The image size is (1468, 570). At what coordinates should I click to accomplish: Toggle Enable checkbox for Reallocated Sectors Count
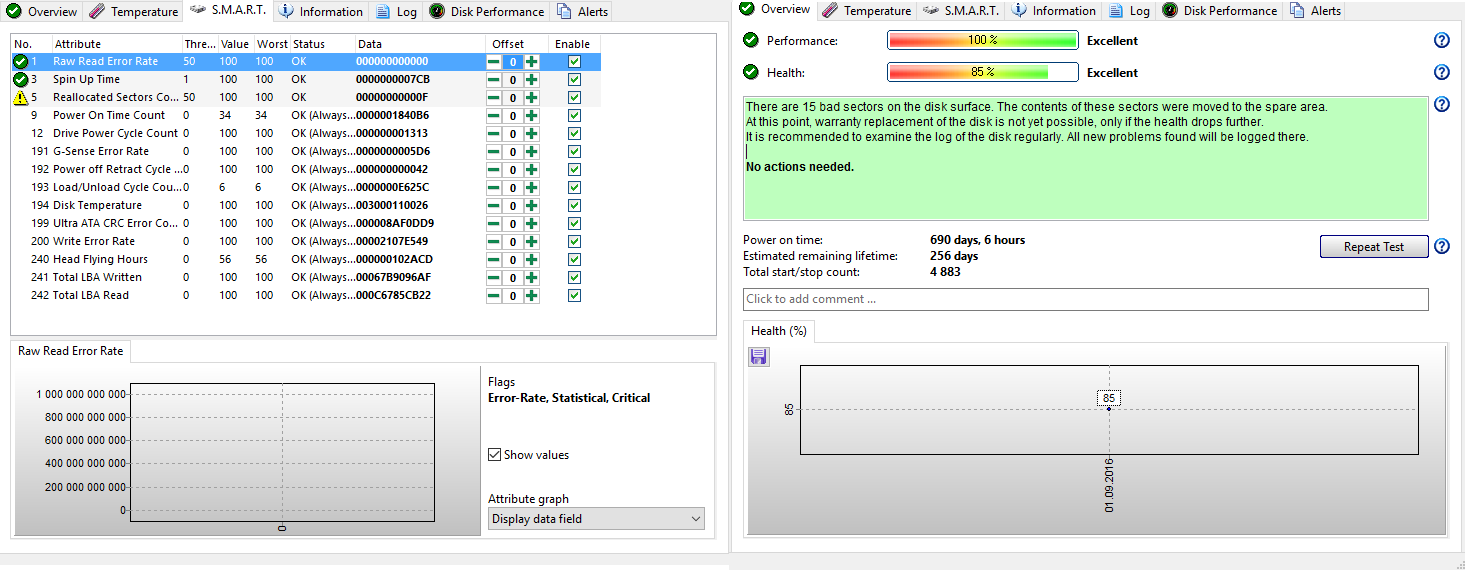[x=574, y=98]
